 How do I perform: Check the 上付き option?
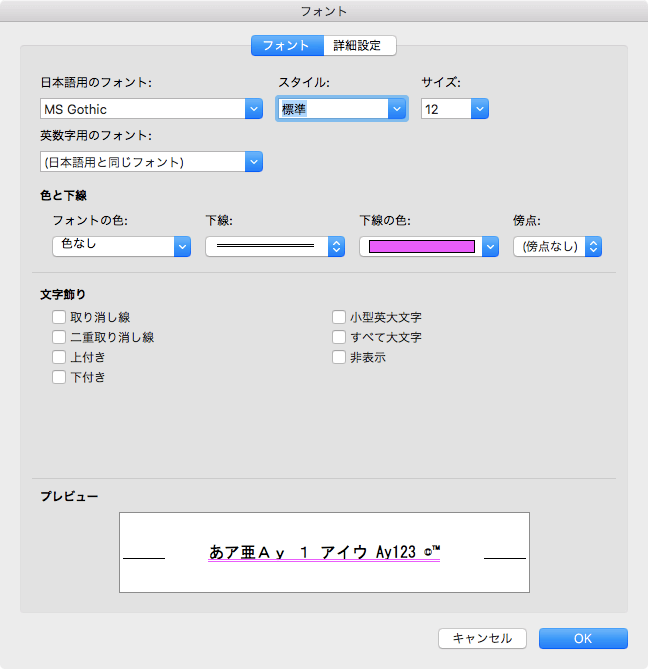pyautogui.click(x=60, y=357)
